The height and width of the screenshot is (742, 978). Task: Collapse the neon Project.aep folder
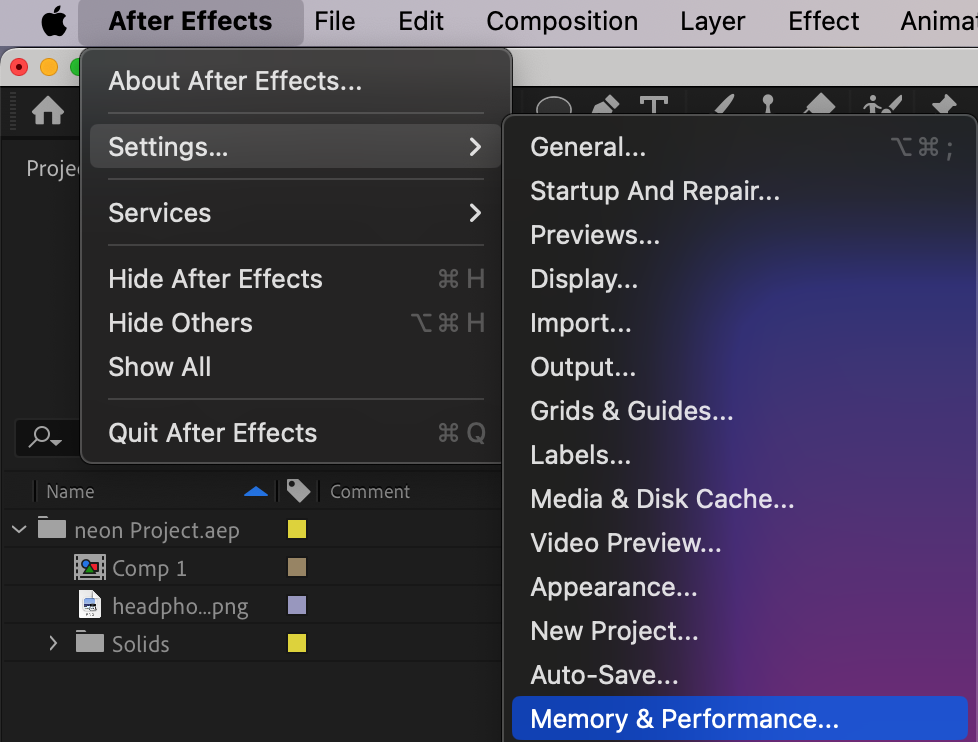(19, 530)
